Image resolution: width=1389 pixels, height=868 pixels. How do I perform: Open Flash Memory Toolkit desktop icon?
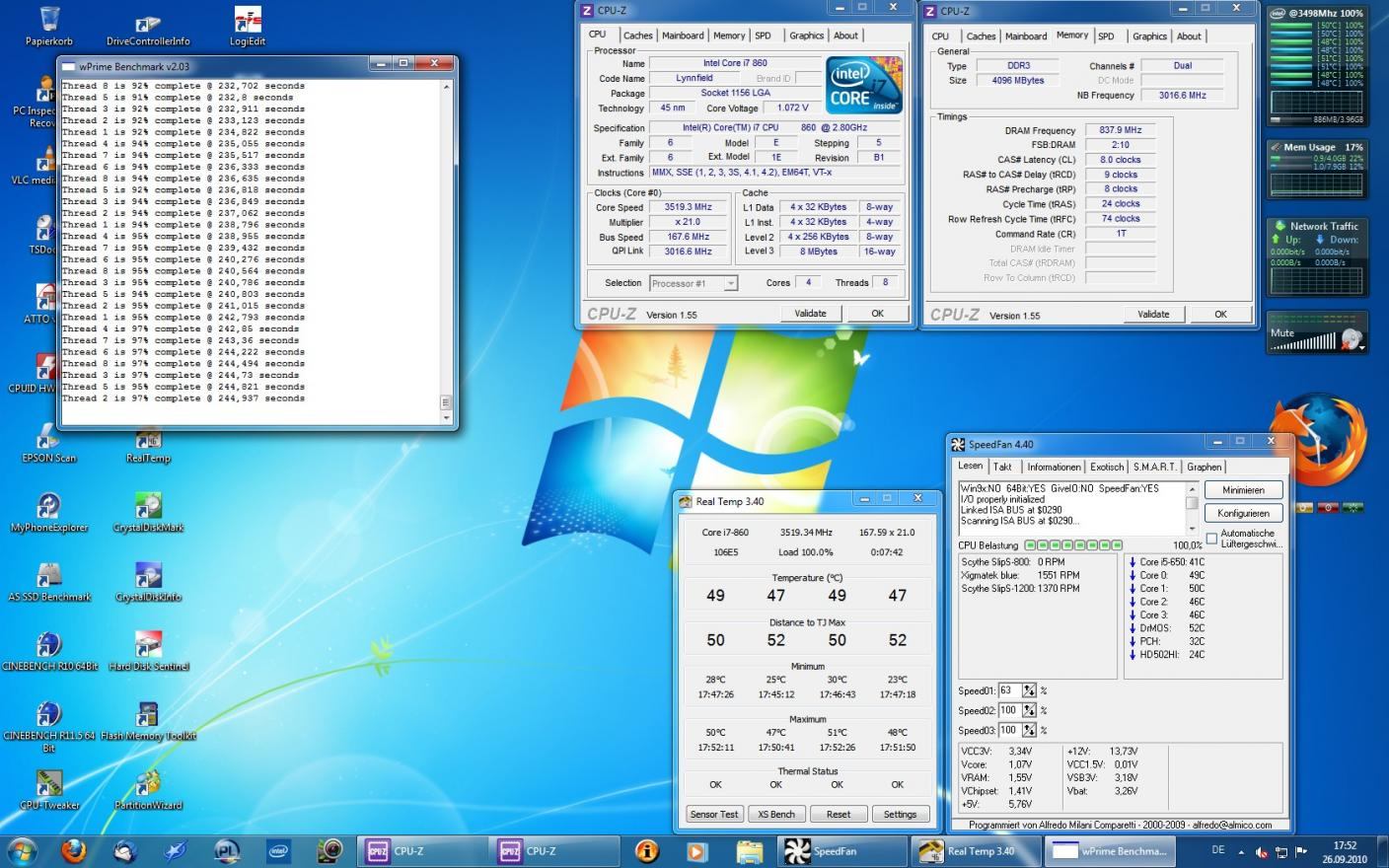coord(148,720)
